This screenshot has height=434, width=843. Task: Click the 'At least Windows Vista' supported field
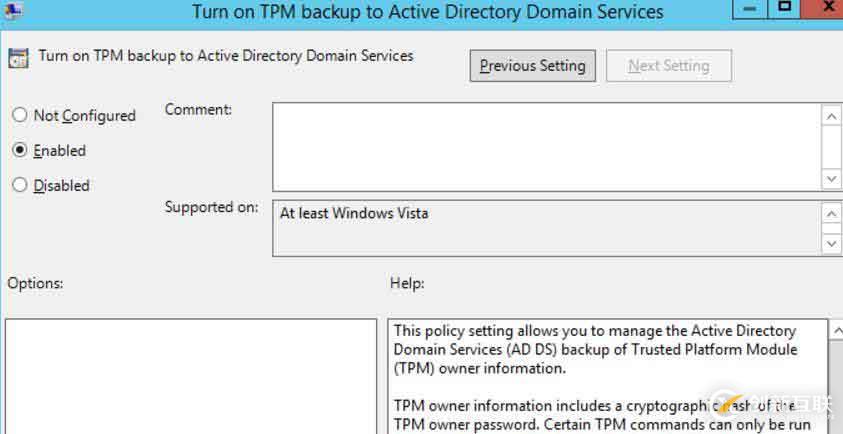click(x=545, y=227)
